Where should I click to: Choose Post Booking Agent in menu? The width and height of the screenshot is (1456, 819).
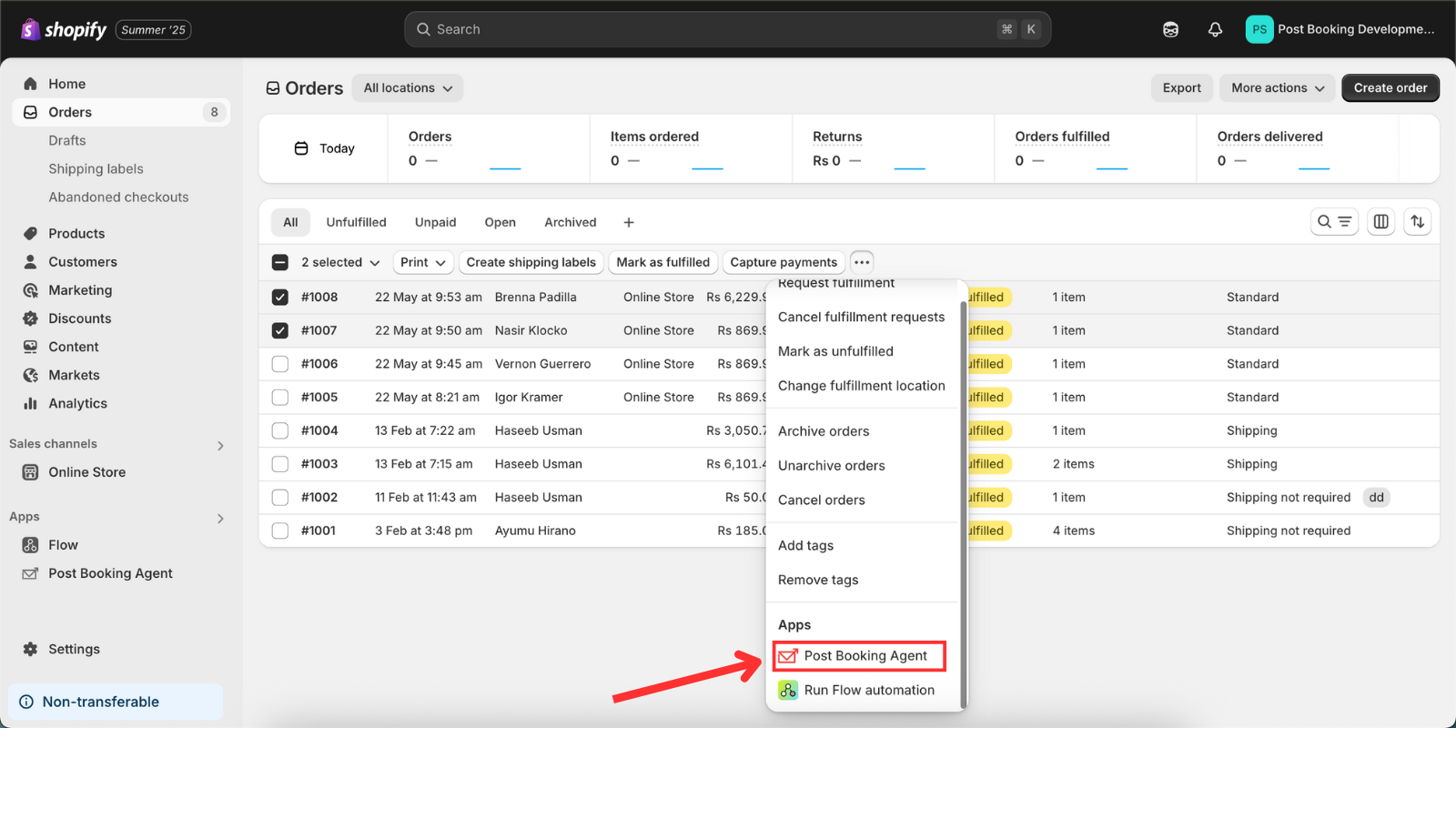click(860, 656)
